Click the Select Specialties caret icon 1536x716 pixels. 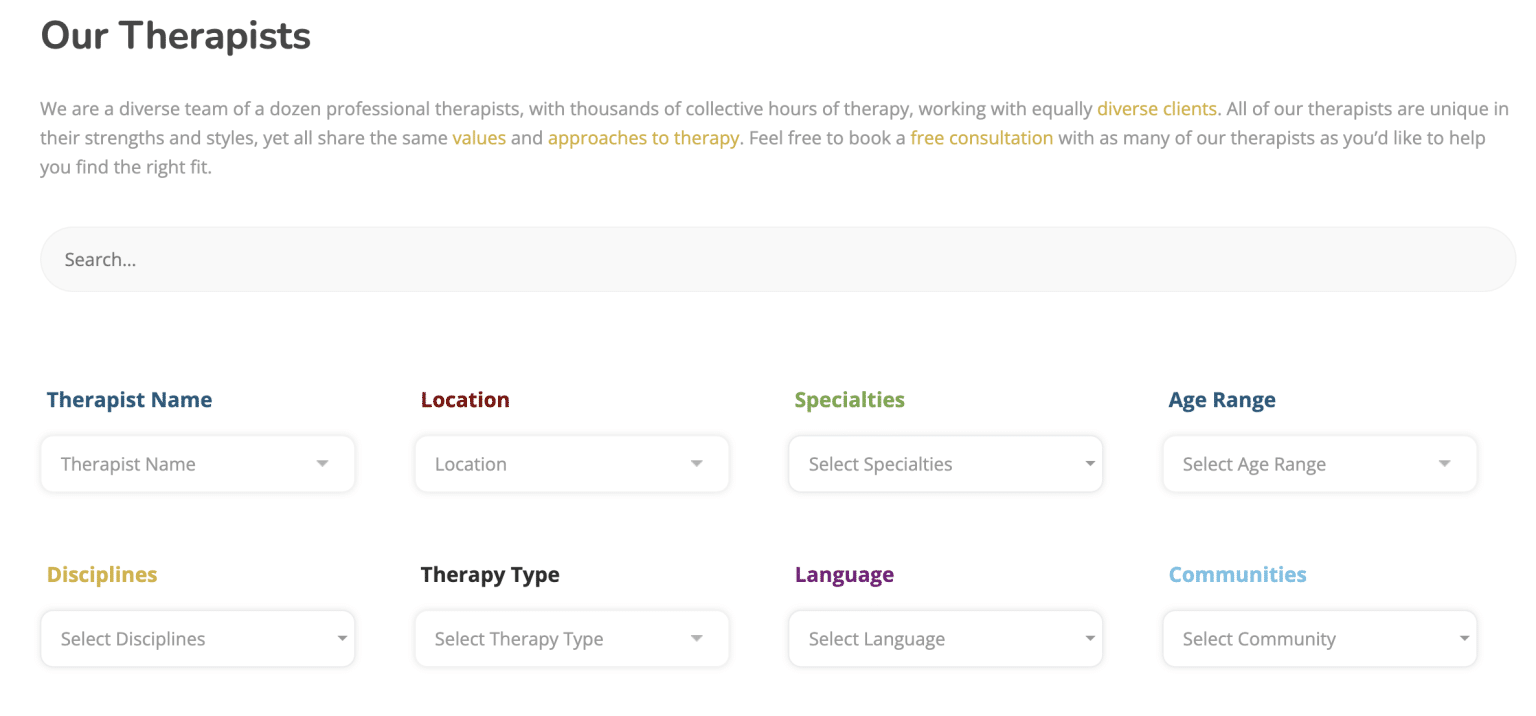(1090, 464)
